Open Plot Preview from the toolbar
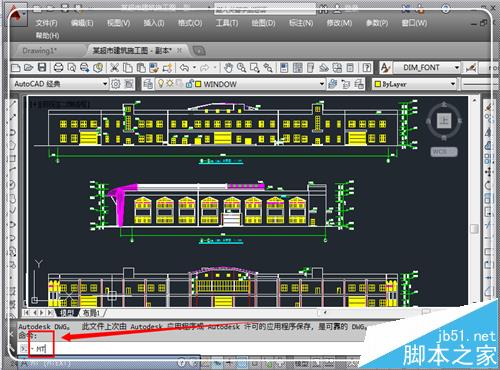This screenshot has height=370, width=500. (x=71, y=68)
